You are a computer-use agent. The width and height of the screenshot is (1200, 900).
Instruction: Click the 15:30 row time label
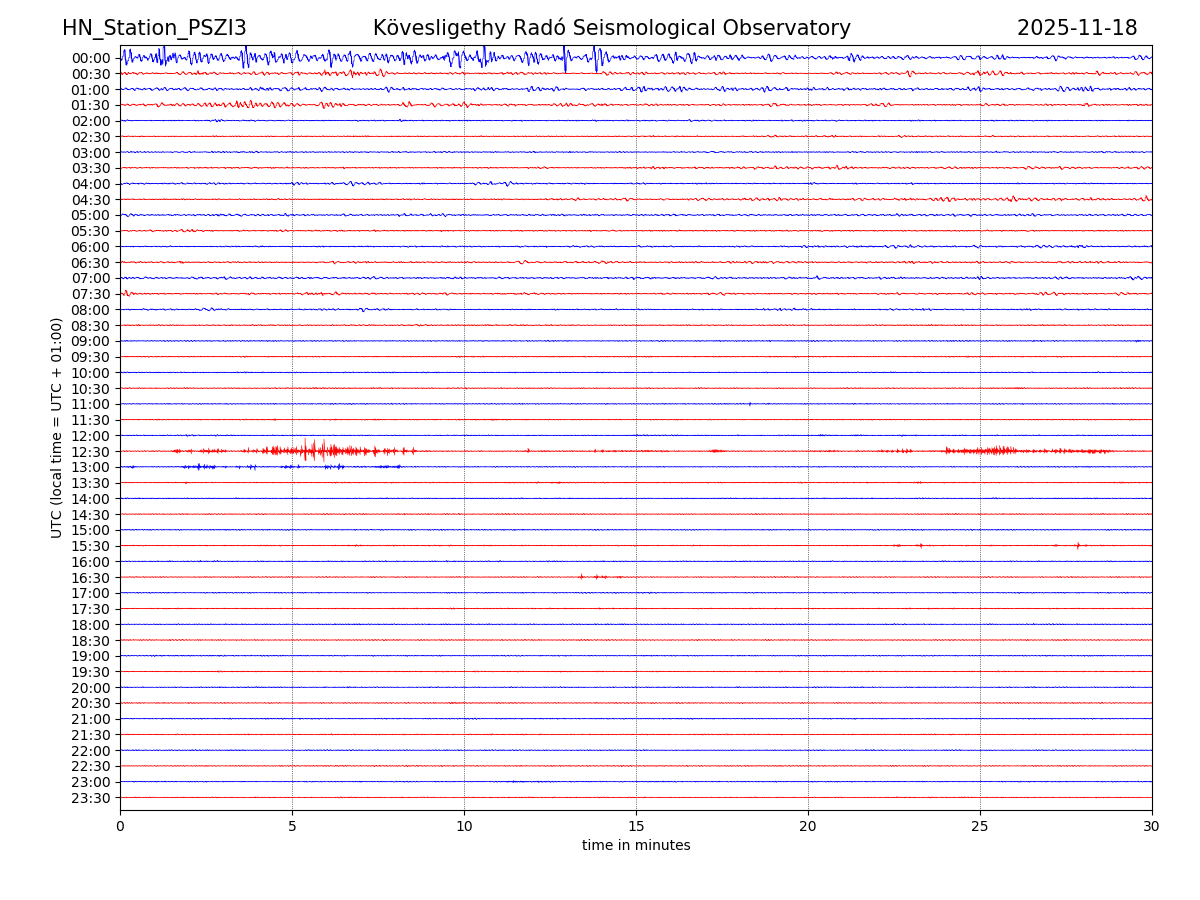90,546
